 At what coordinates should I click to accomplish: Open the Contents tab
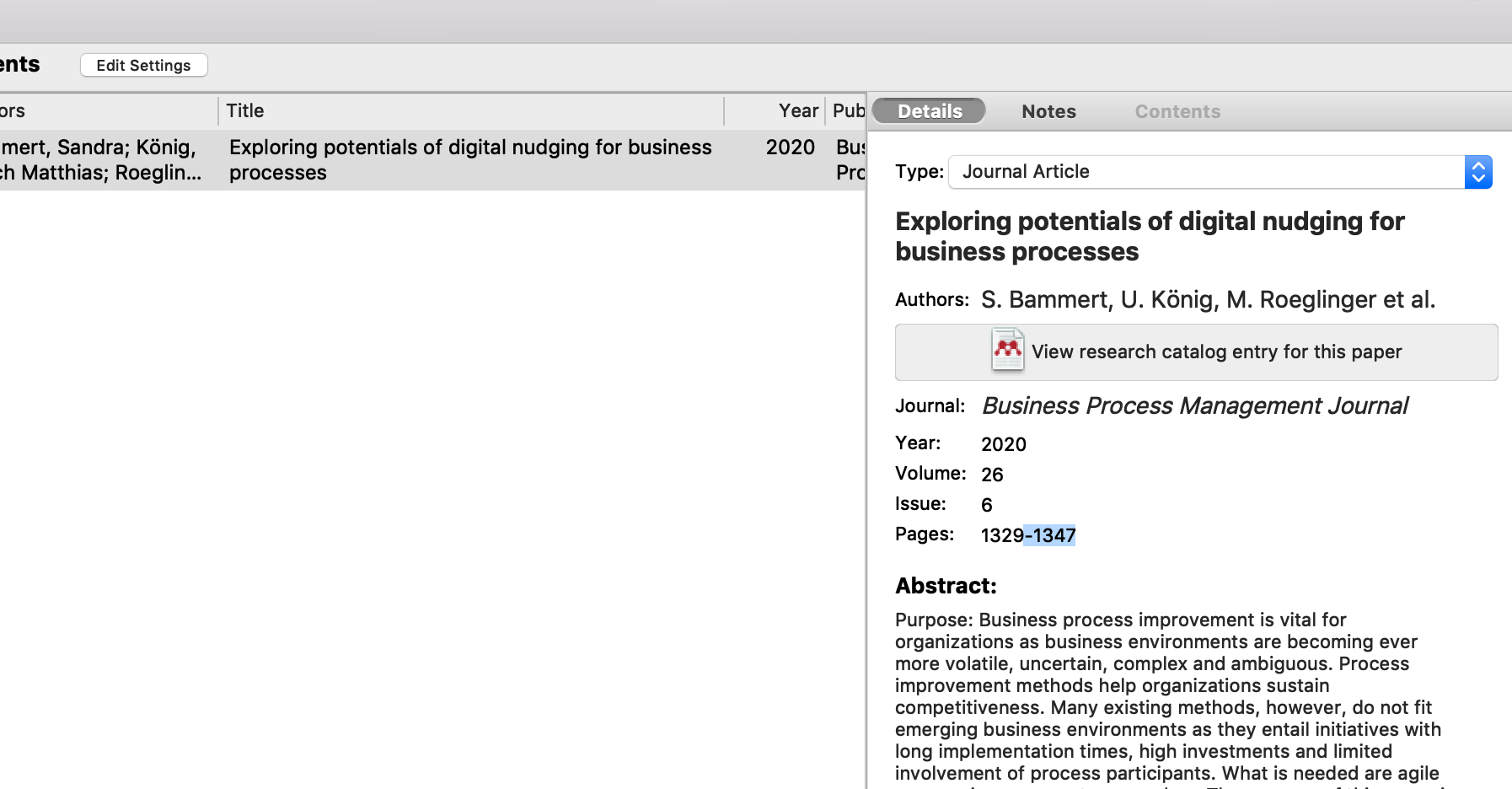tap(1177, 111)
